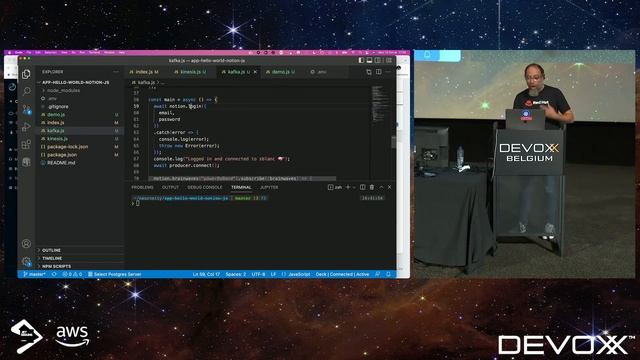Expand the OUTLINE section

80,250
